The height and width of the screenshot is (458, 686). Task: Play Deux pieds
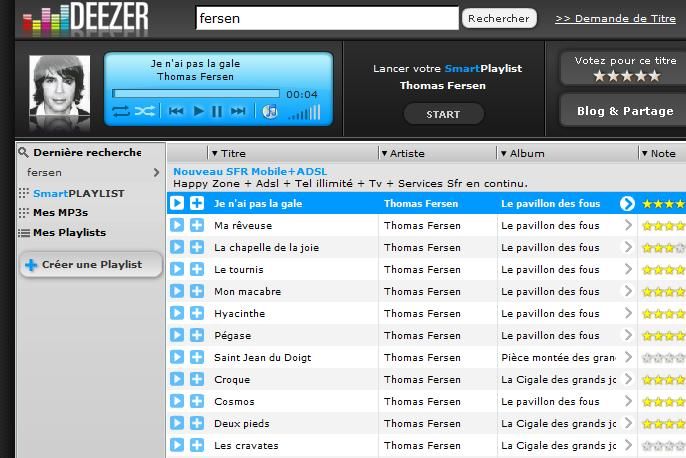[x=177, y=423]
